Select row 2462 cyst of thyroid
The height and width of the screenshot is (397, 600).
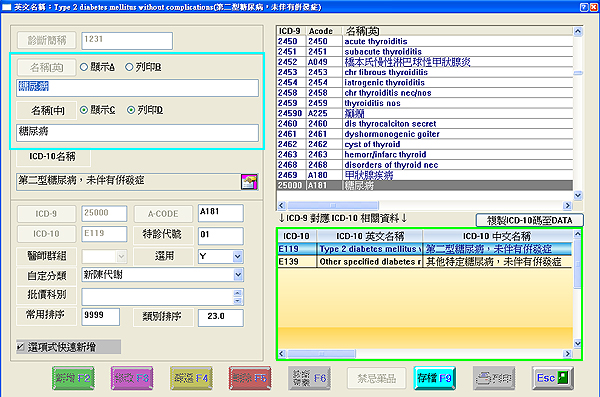tap(425, 144)
